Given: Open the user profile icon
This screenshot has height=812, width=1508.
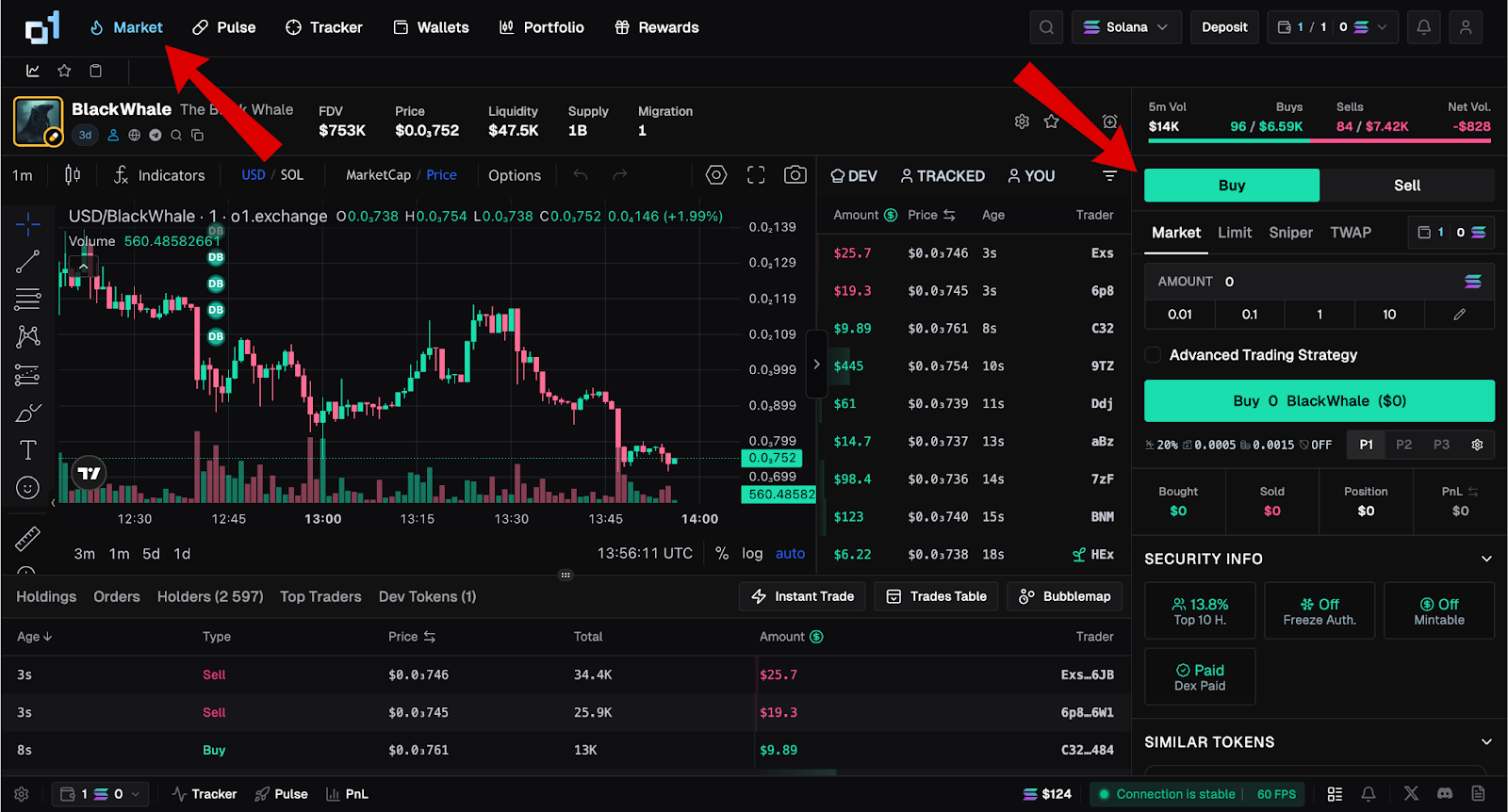Looking at the screenshot, I should pyautogui.click(x=1466, y=27).
